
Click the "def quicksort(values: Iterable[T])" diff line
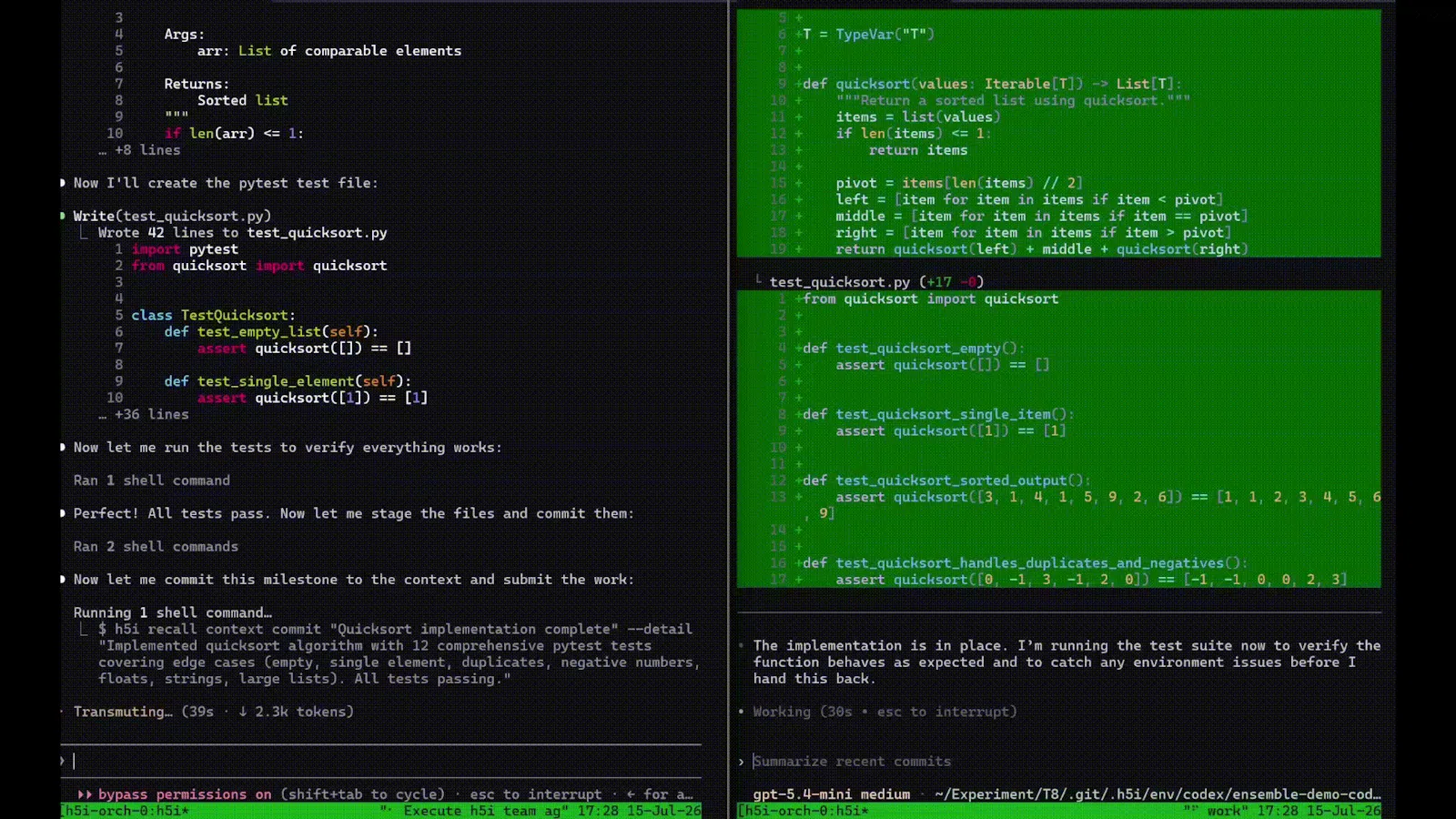click(x=992, y=84)
